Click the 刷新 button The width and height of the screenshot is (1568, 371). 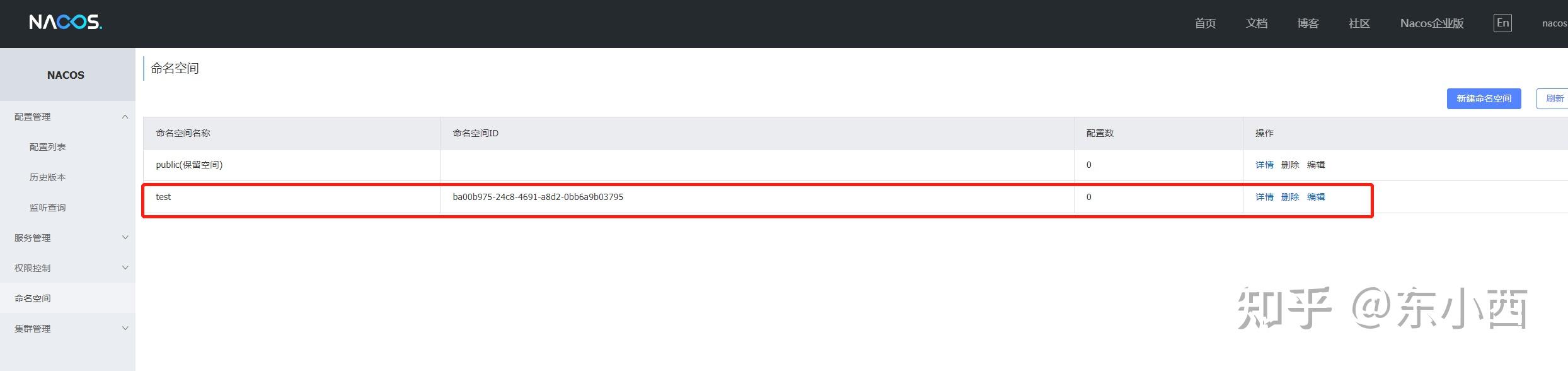coord(1553,98)
